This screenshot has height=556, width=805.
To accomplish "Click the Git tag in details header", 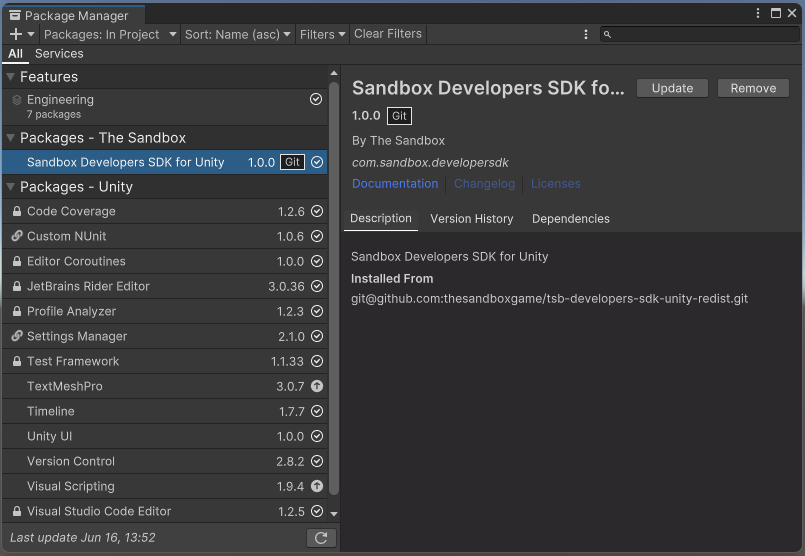I will [x=399, y=116].
